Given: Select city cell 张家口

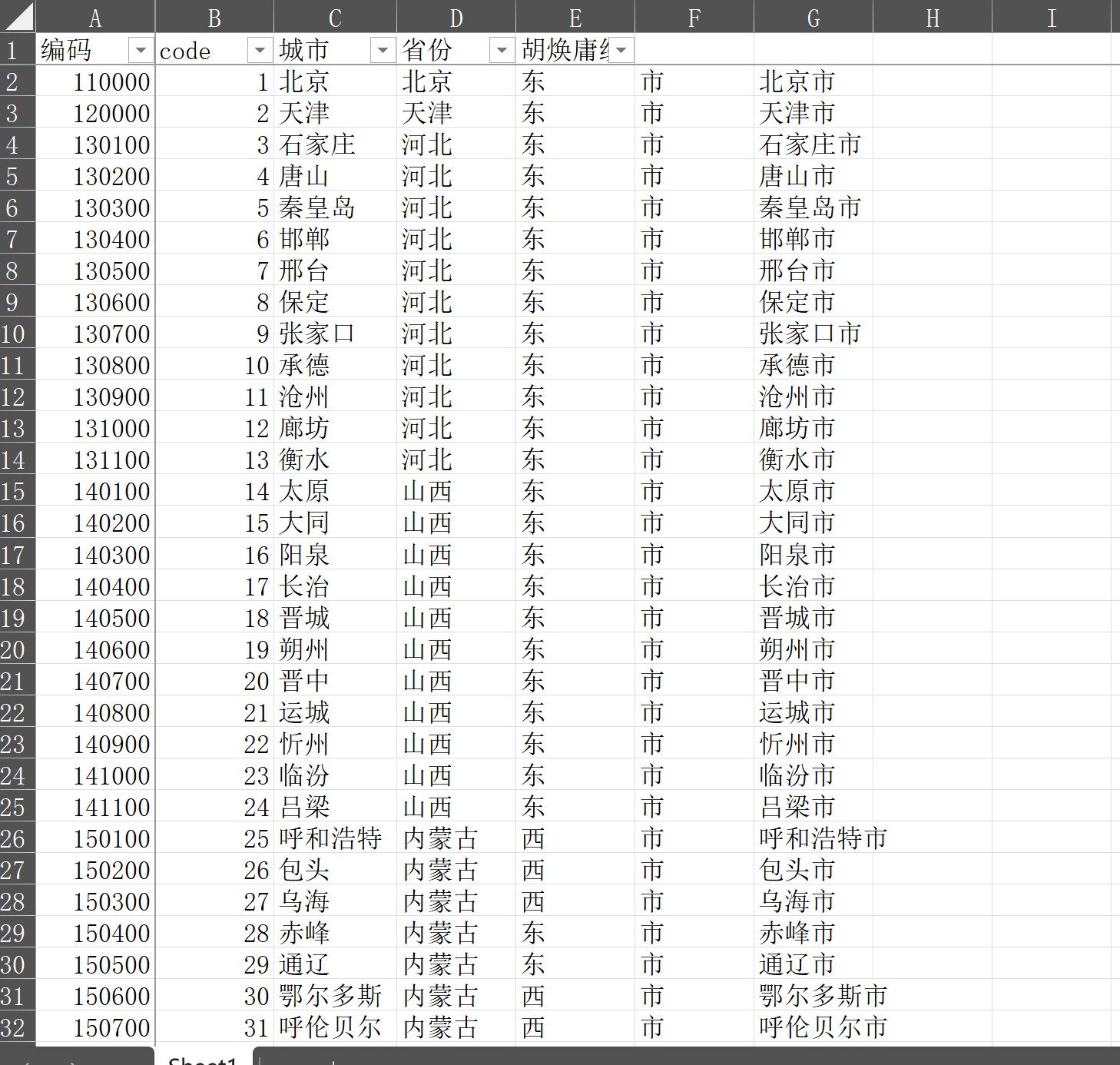Looking at the screenshot, I should click(x=335, y=333).
